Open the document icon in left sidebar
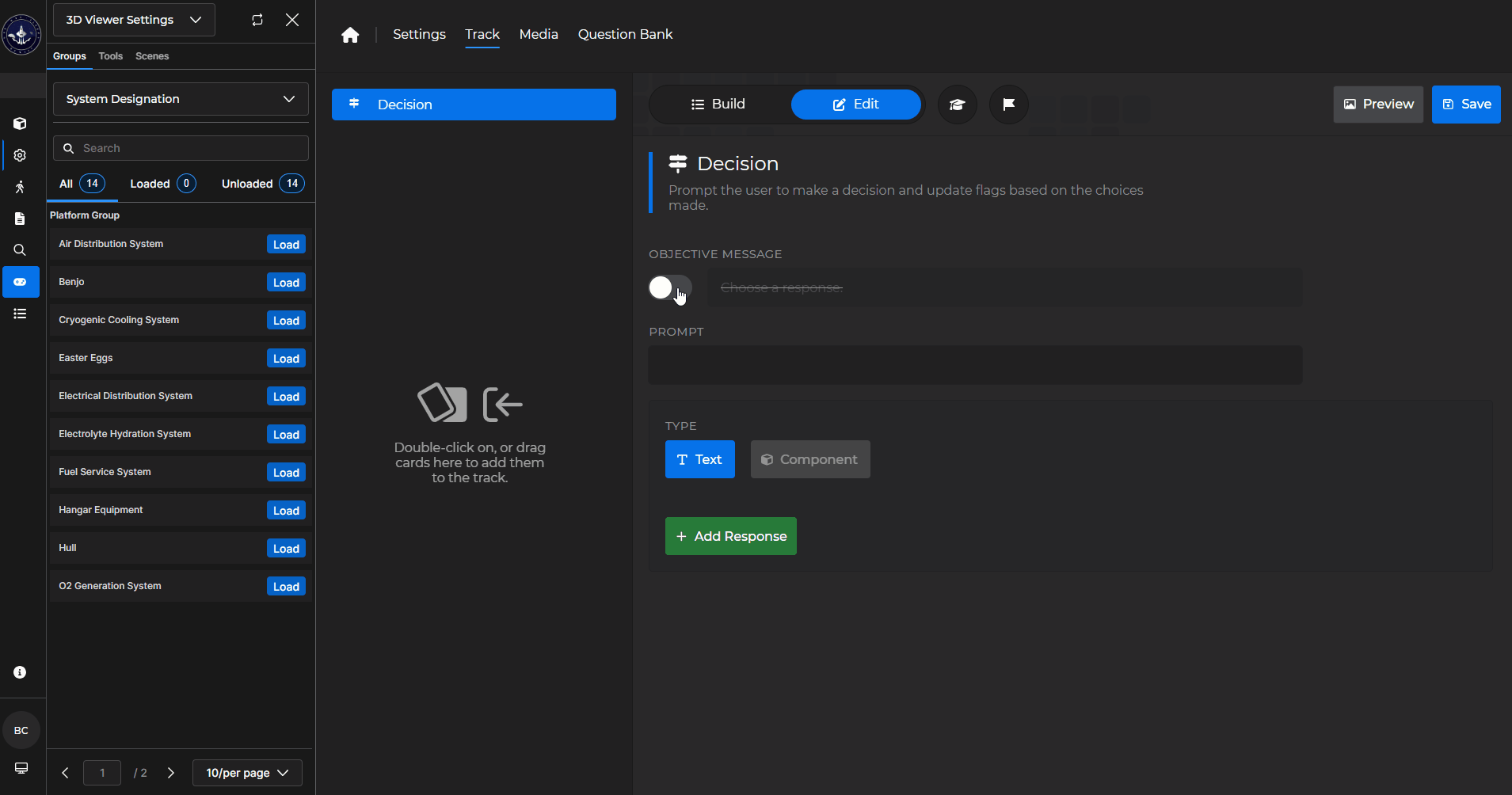The width and height of the screenshot is (1512, 795). click(x=20, y=219)
